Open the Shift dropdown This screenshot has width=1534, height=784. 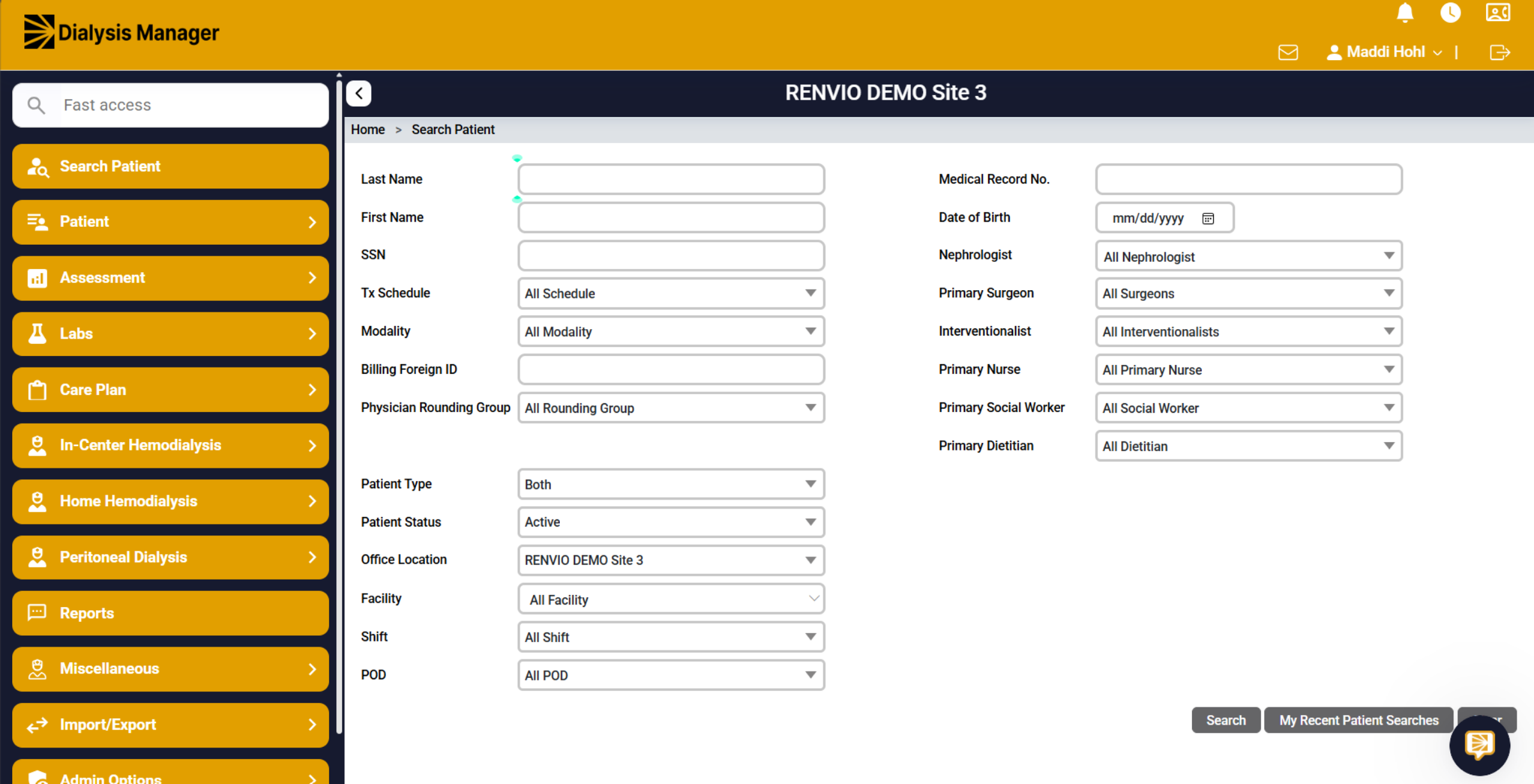pos(671,637)
